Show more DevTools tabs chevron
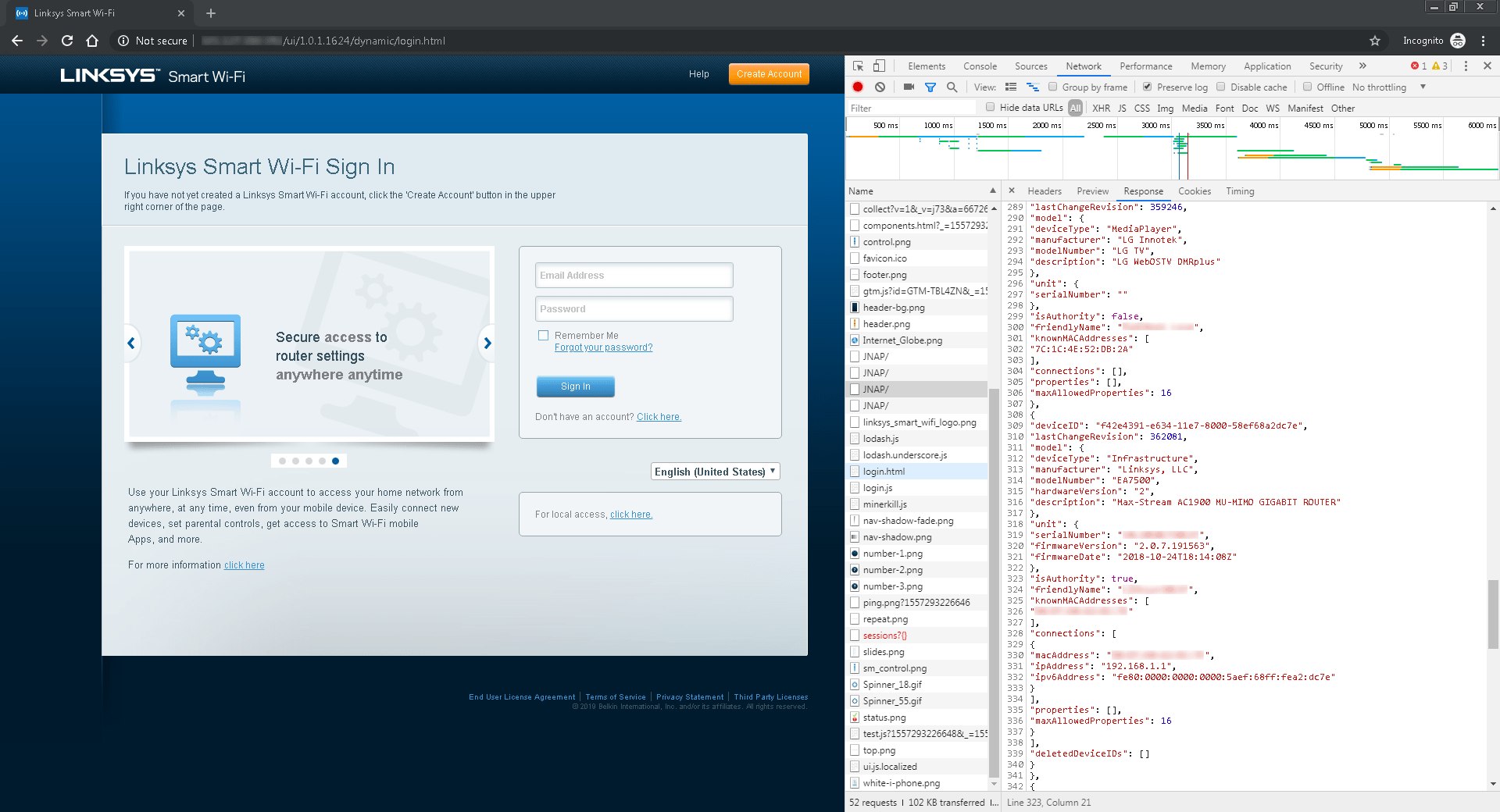The width and height of the screenshot is (1500, 812). pos(1362,66)
